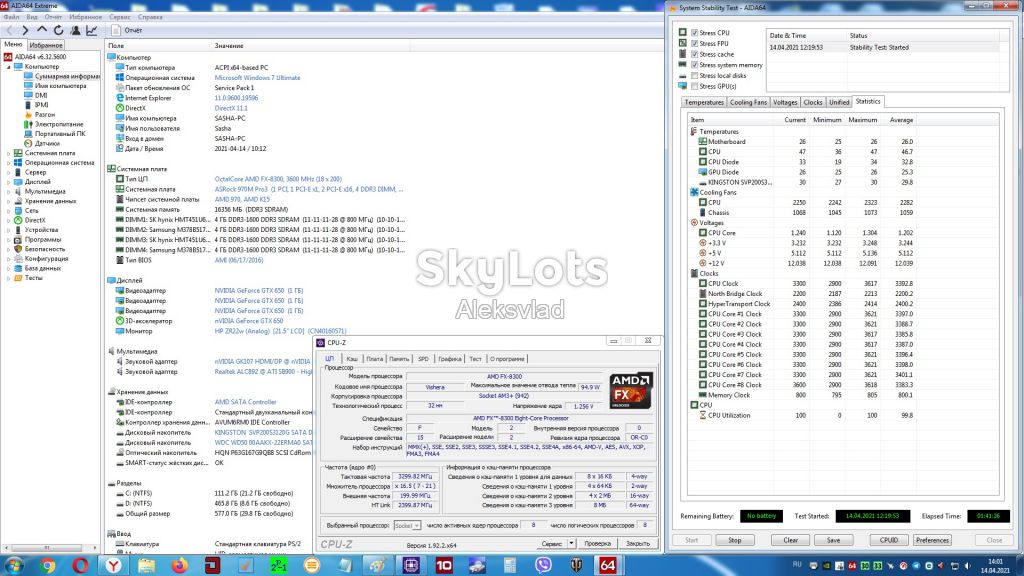
Task: Toggle the Stress cache checkbox
Action: [x=695, y=54]
